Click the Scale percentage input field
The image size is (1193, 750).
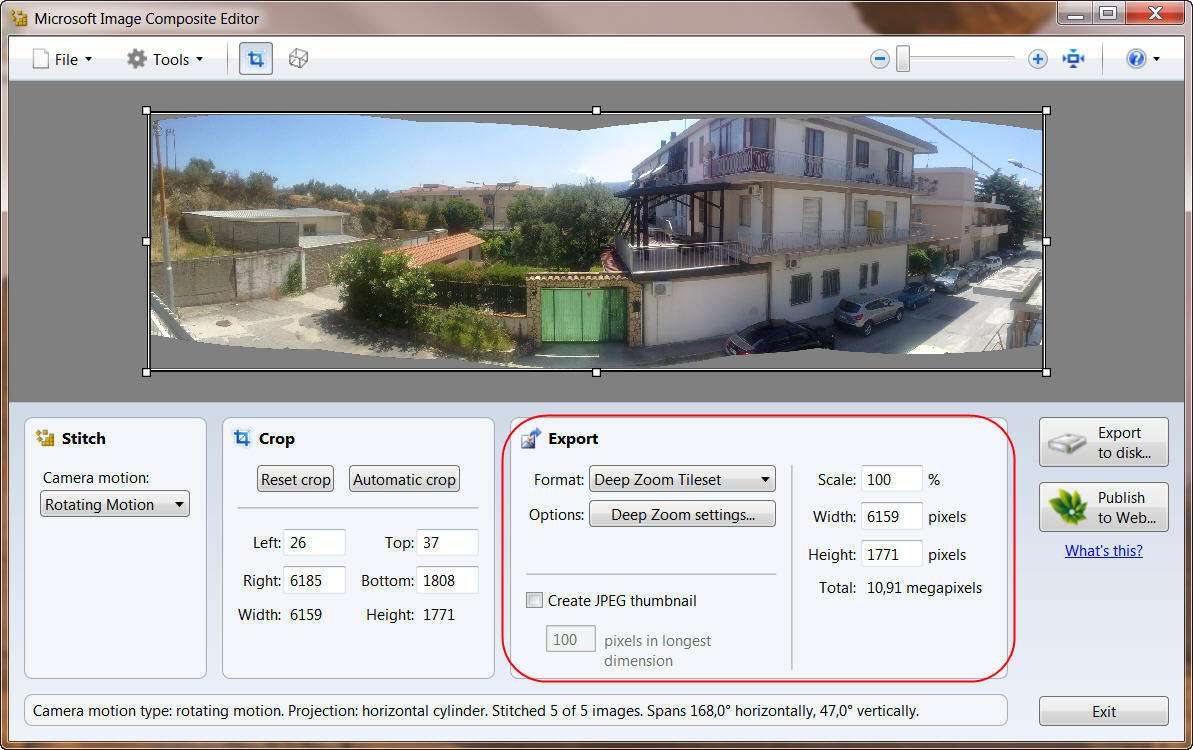[x=892, y=480]
